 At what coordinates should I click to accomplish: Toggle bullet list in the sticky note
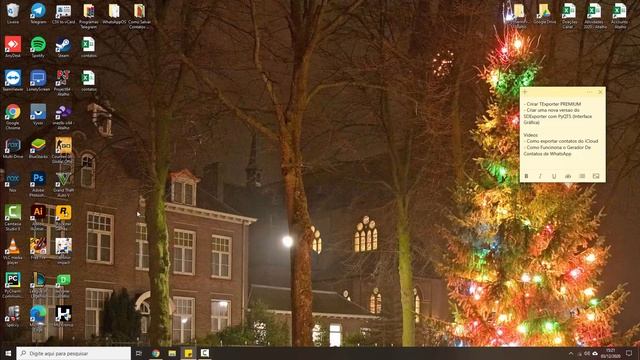click(582, 176)
